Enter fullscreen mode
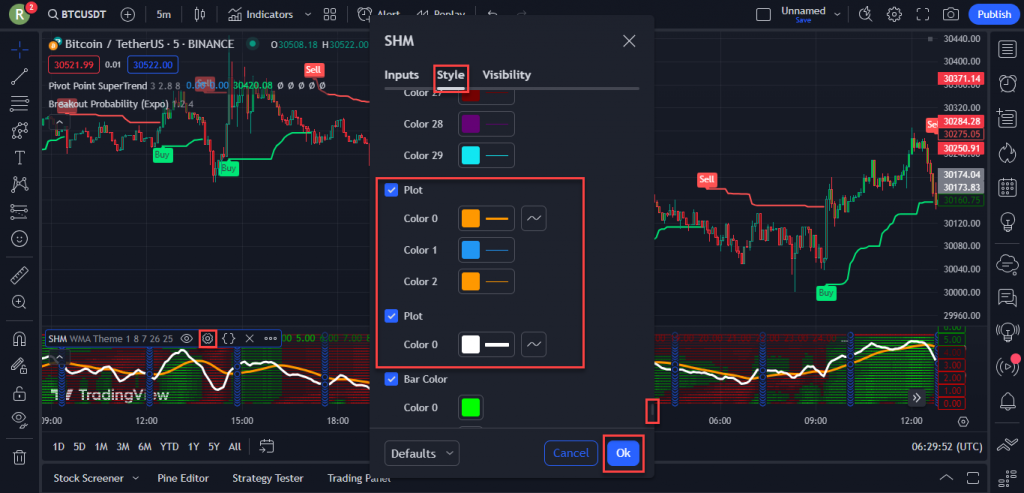The width and height of the screenshot is (1024, 493). coord(923,14)
